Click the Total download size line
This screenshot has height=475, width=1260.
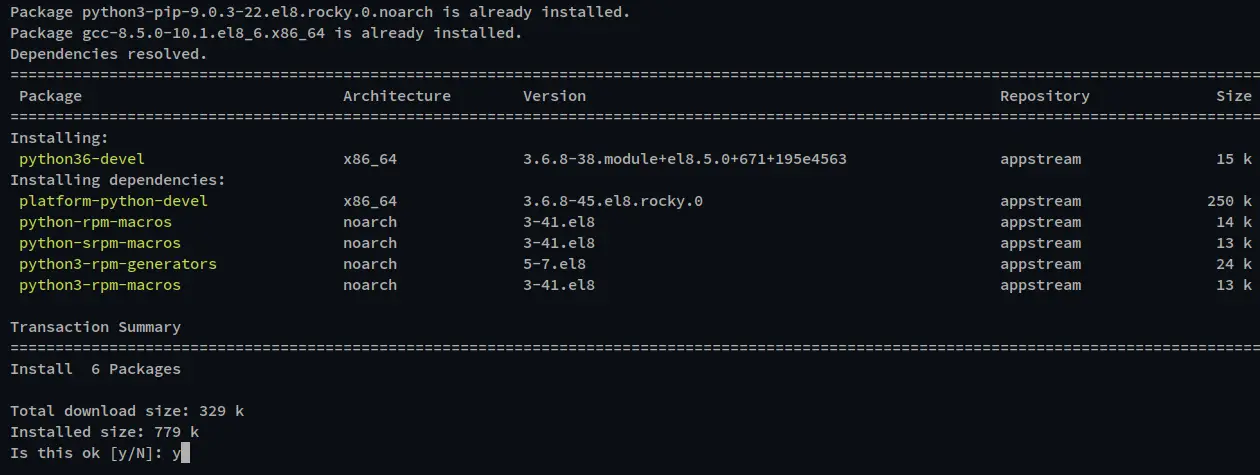coord(127,411)
